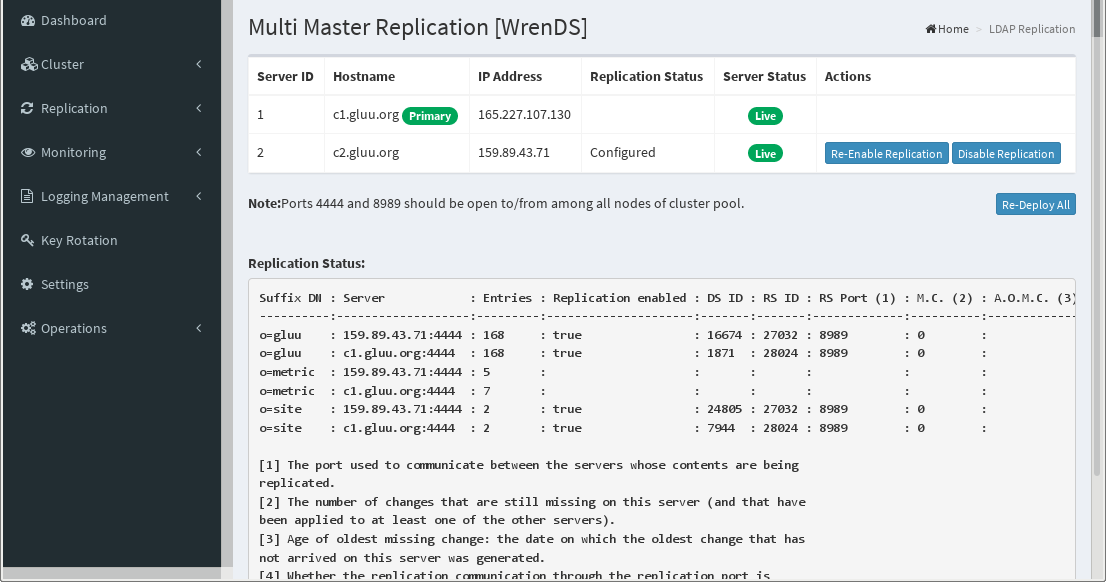The width and height of the screenshot is (1106, 582).
Task: Click the Monitoring eye icon
Action: pyautogui.click(x=28, y=152)
